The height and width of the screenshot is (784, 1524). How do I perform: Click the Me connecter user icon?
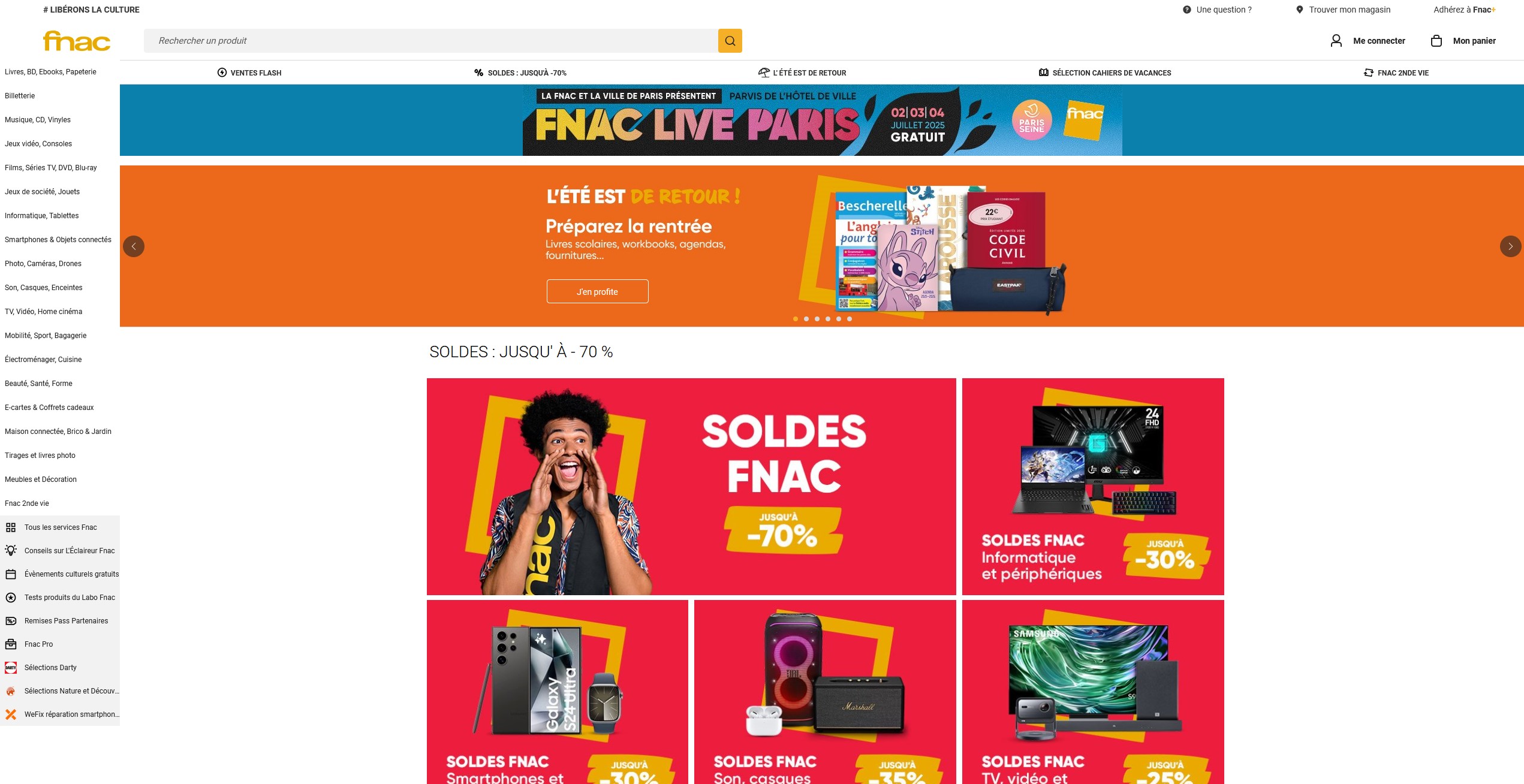click(x=1336, y=41)
